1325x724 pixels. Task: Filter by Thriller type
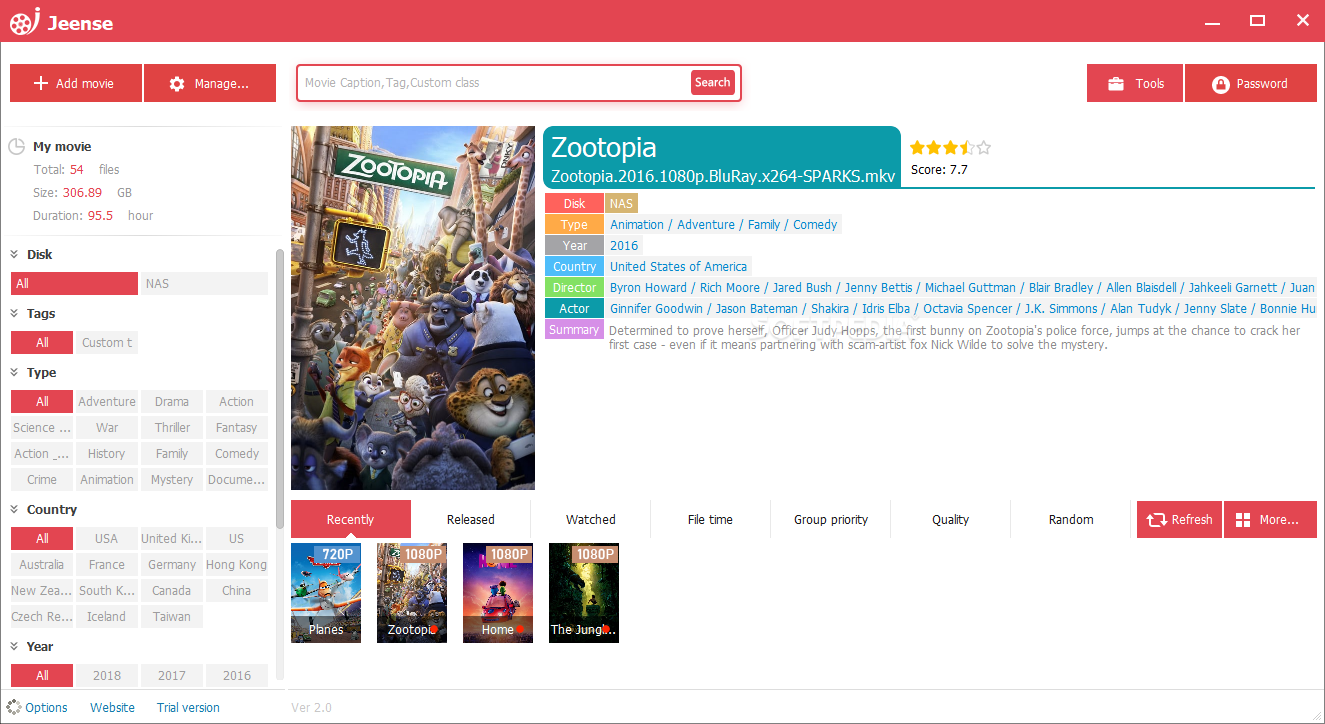point(172,428)
